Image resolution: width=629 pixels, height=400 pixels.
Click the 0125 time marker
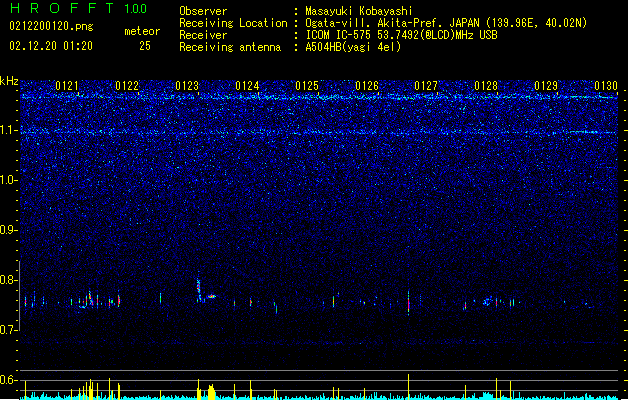[x=307, y=86]
